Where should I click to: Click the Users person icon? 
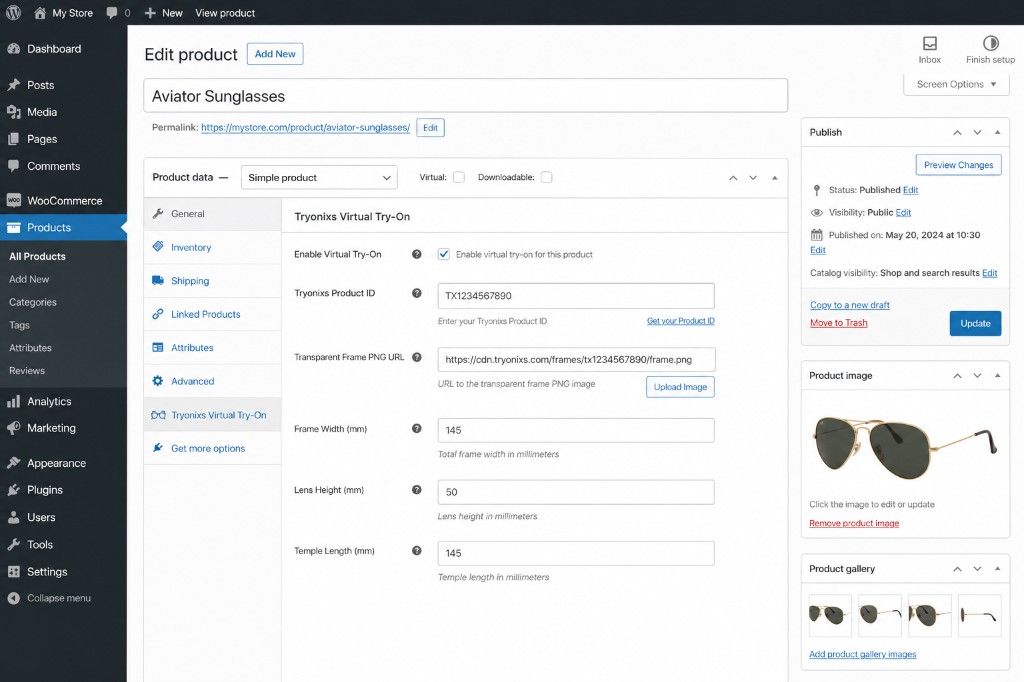click(x=14, y=517)
